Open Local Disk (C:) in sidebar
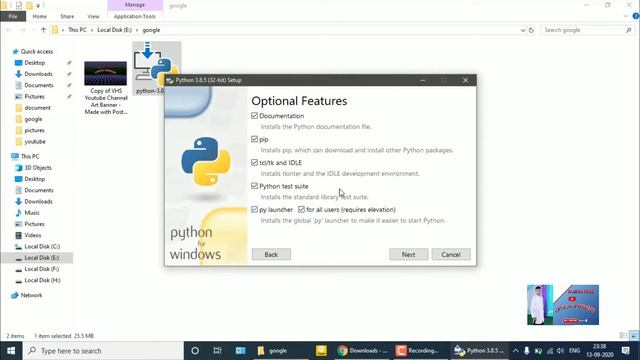640x360 pixels. 42,247
